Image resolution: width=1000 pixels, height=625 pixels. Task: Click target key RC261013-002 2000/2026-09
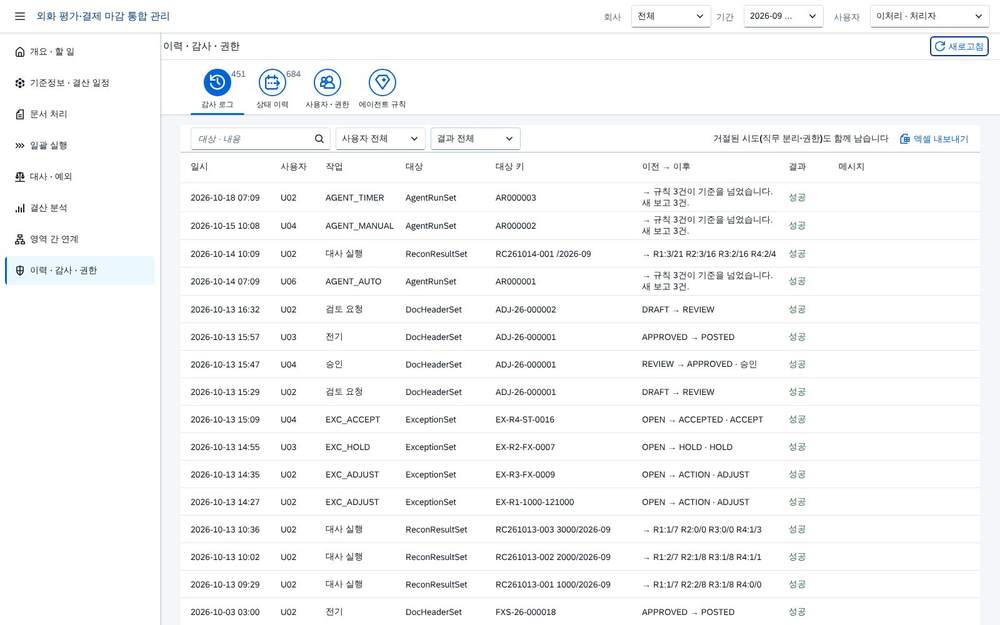[x=552, y=557]
